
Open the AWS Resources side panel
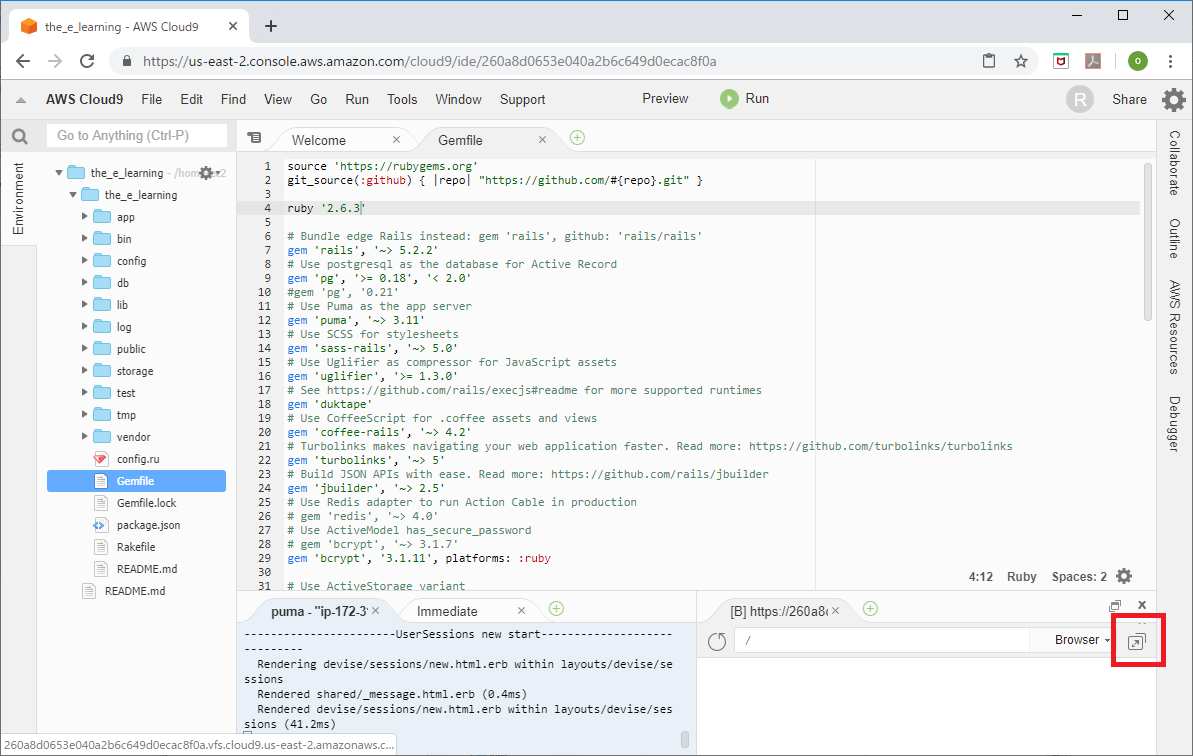click(1174, 327)
